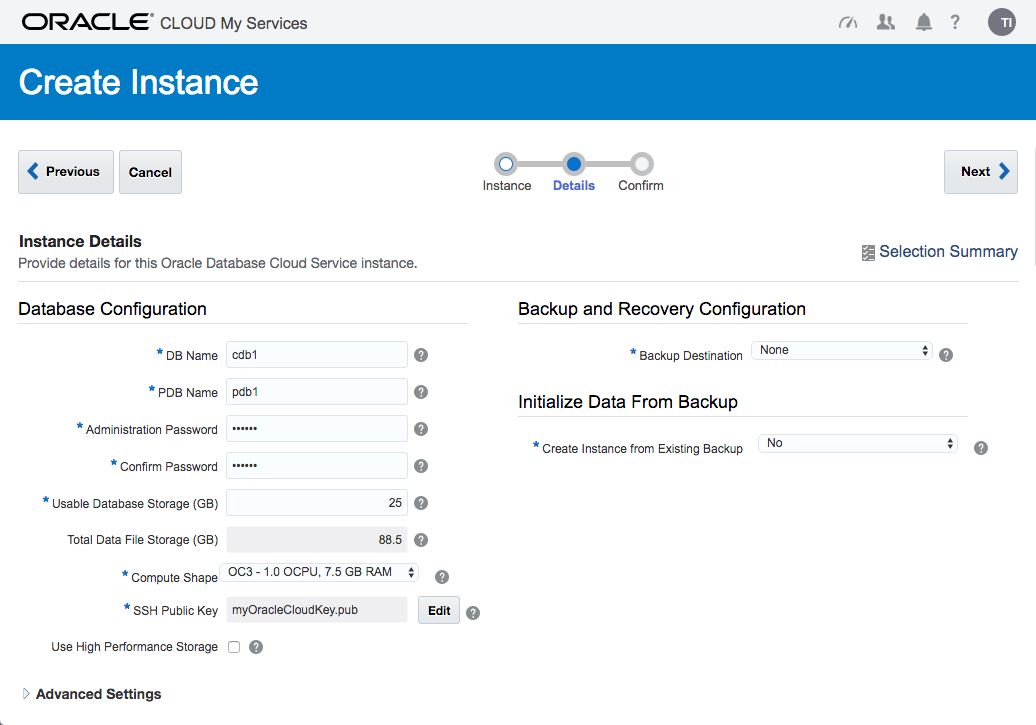Open the Selection Summary link
Screen dimensions: 1036x725
click(948, 252)
